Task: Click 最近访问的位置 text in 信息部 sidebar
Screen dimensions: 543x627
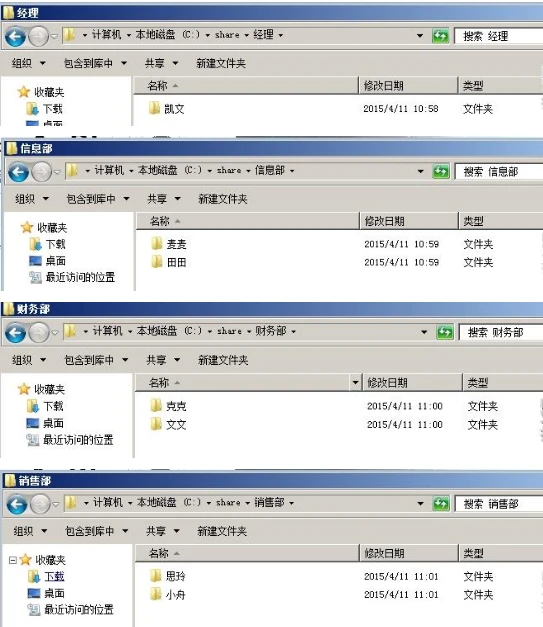Action: point(80,277)
